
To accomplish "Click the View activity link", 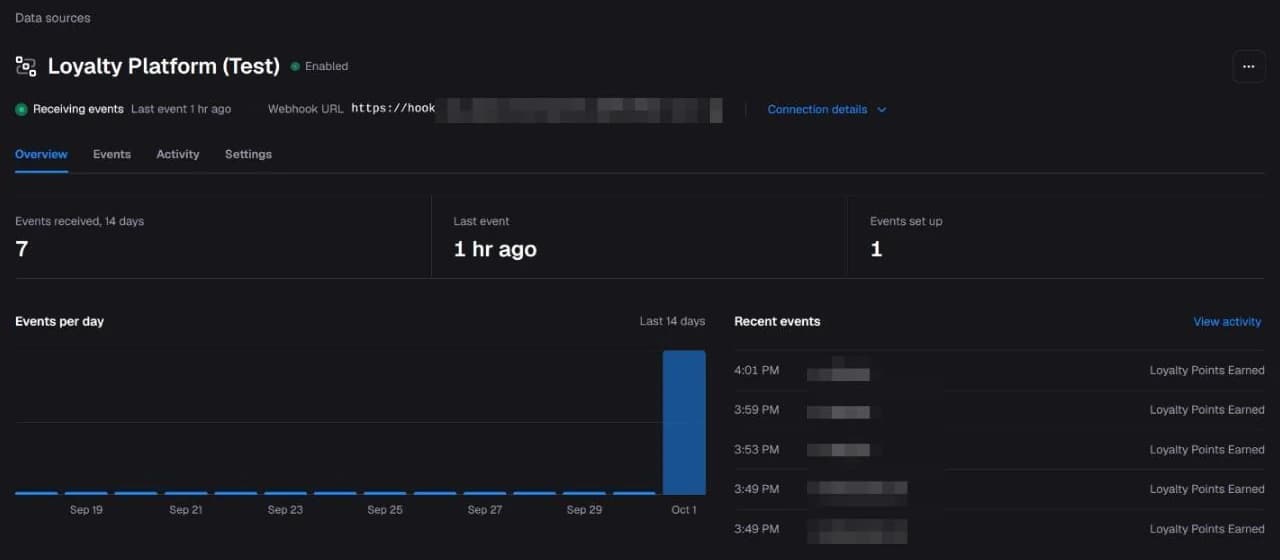I will click(x=1227, y=321).
